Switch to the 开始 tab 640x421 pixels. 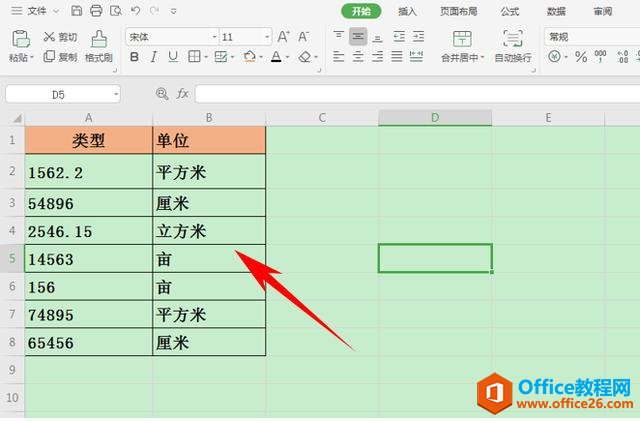click(361, 11)
